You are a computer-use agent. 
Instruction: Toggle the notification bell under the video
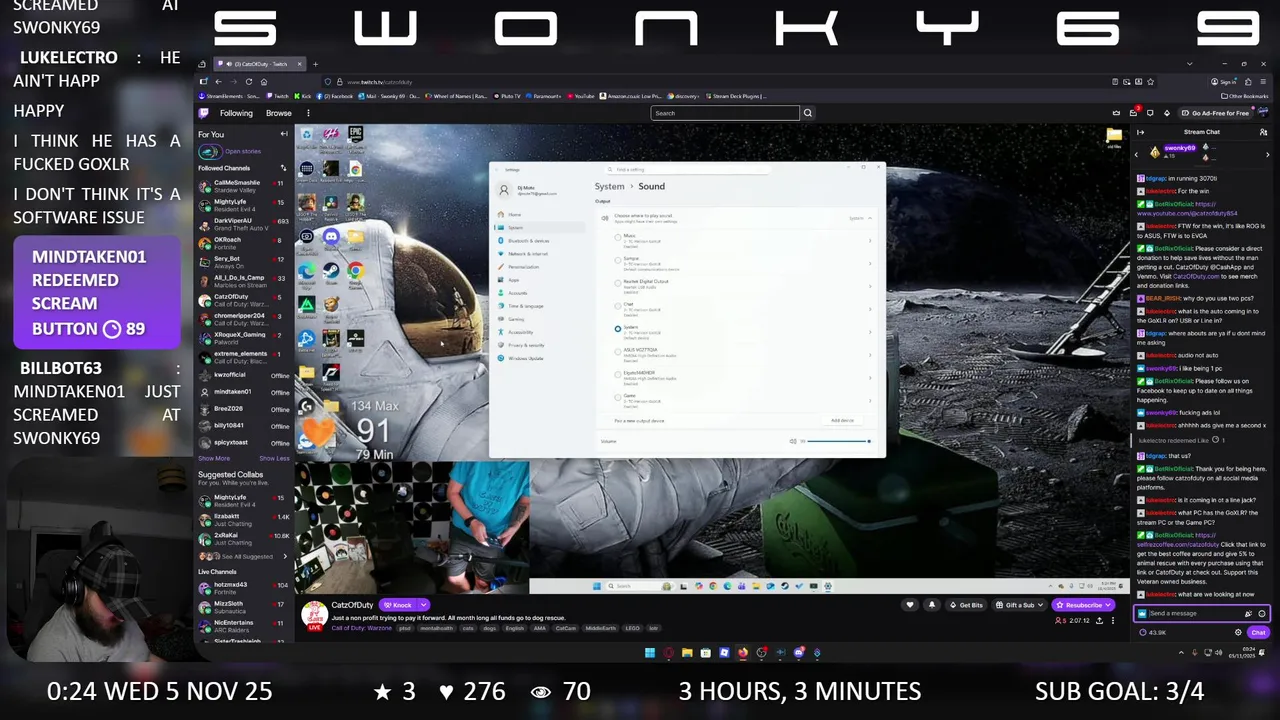[931, 605]
